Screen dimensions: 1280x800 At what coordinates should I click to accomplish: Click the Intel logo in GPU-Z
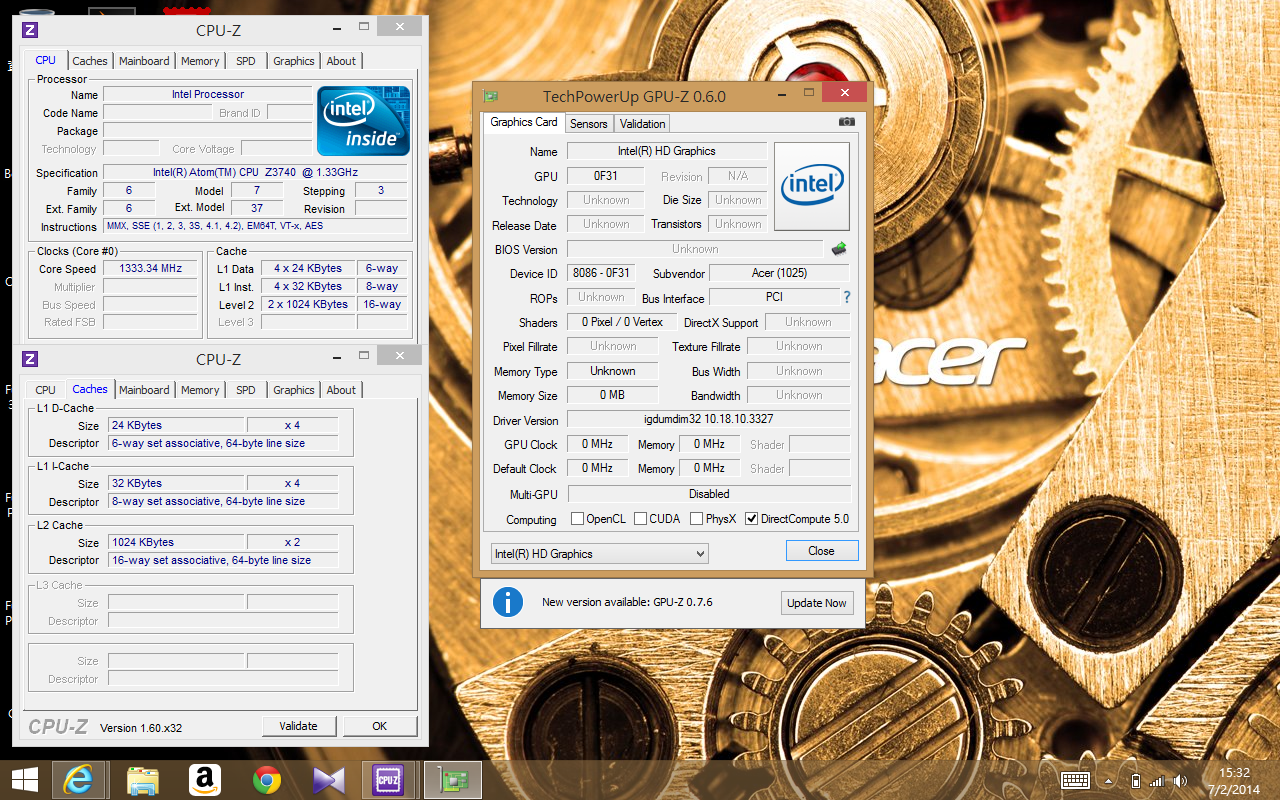[x=812, y=186]
